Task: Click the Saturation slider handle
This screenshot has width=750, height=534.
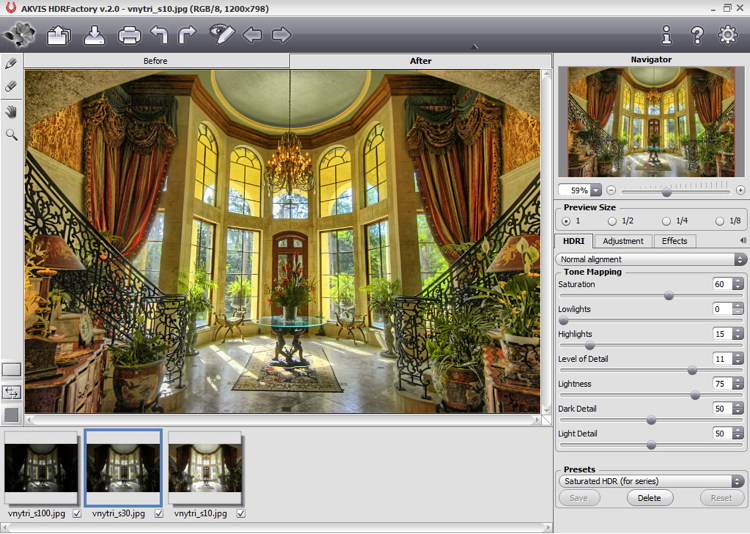Action: tap(668, 296)
